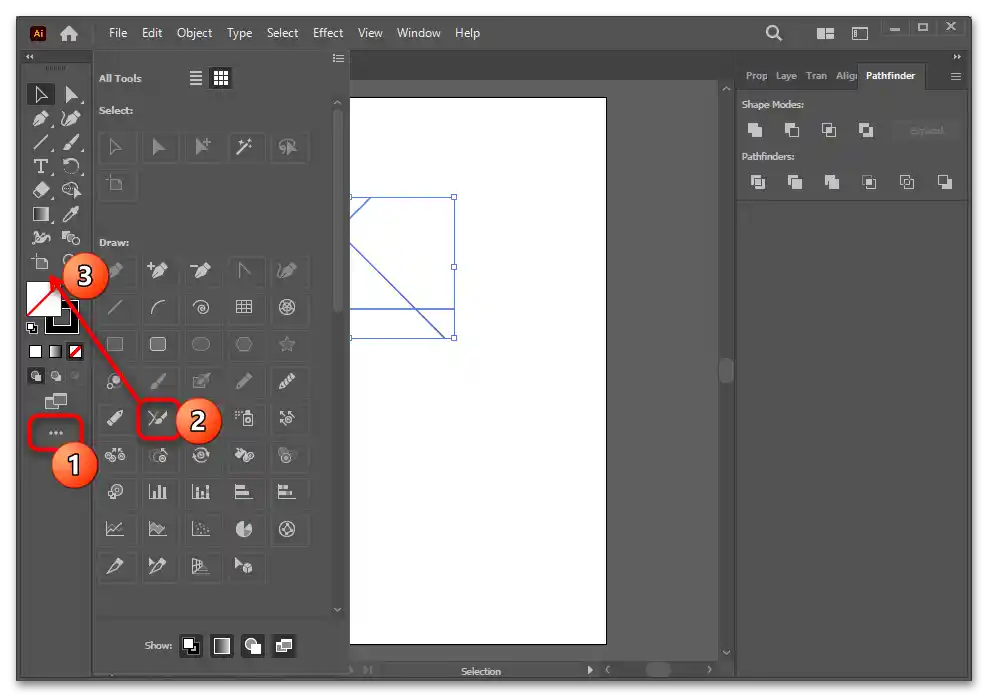Select the Rotate tool in the toolbar

[71, 166]
